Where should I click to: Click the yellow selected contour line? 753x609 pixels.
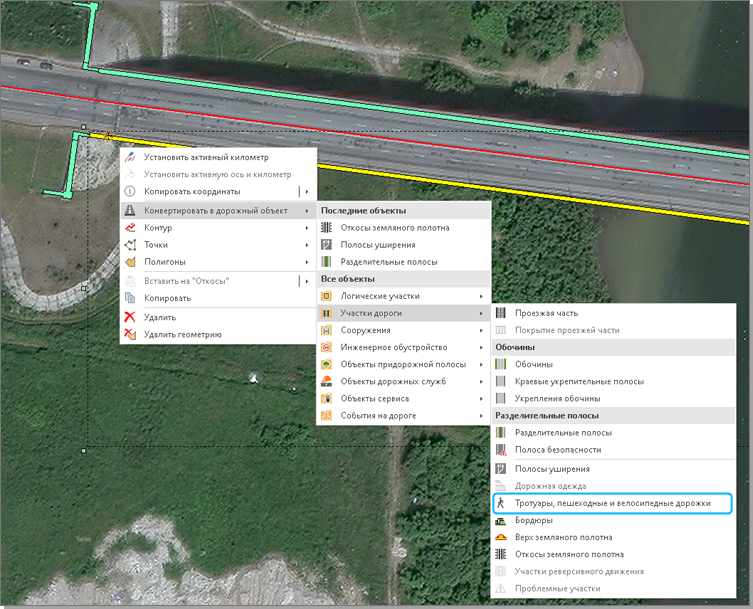point(533,193)
